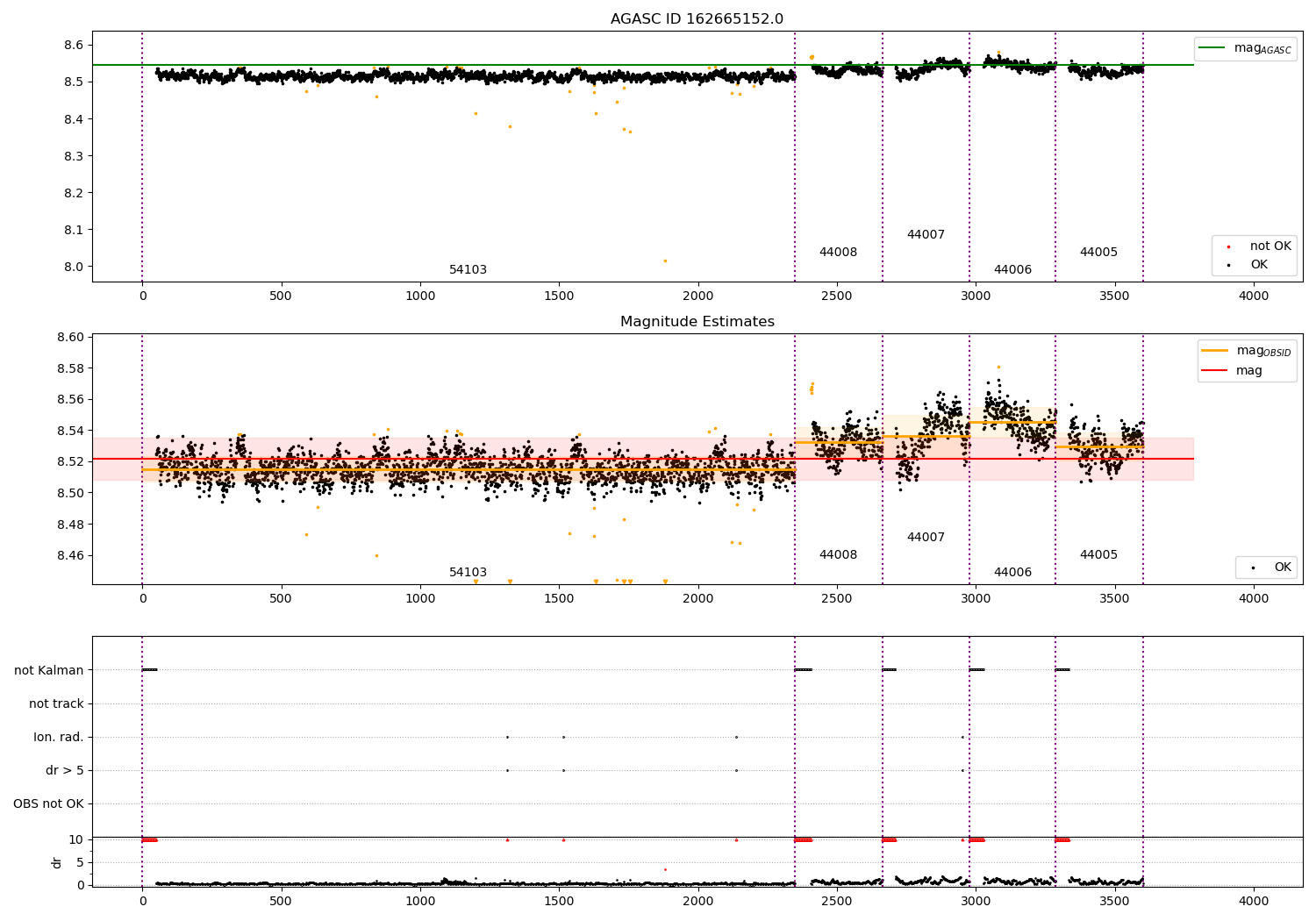This screenshot has height=921, width=1316.
Task: Click y-tick 10 on bottom plot
Action: point(76,839)
